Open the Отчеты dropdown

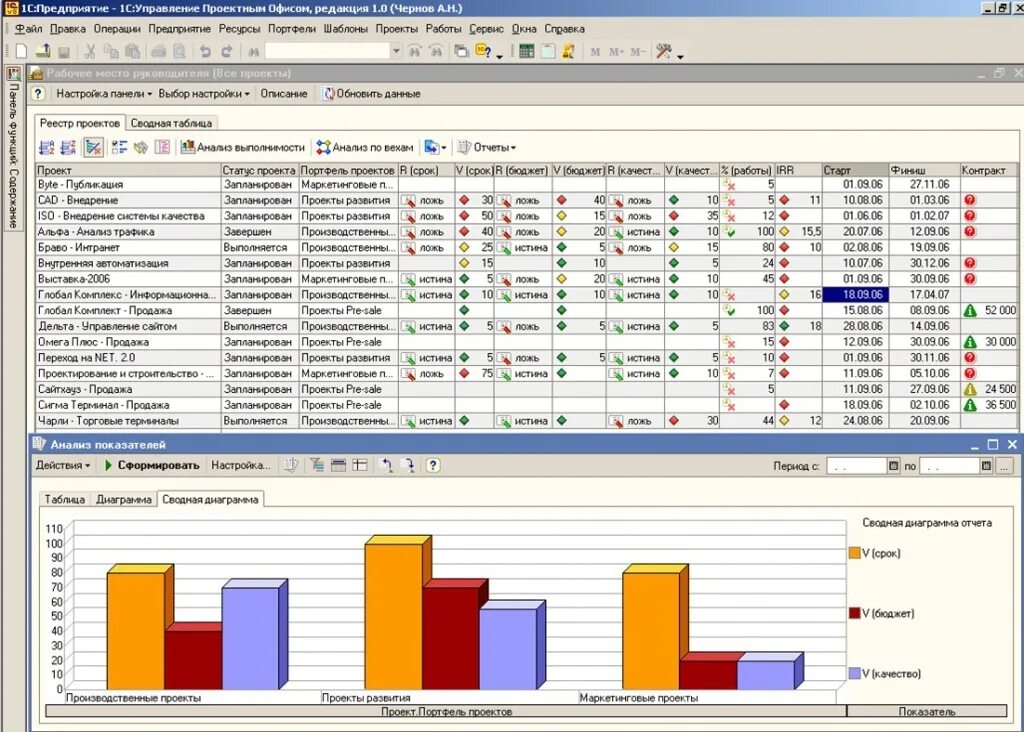(487, 148)
